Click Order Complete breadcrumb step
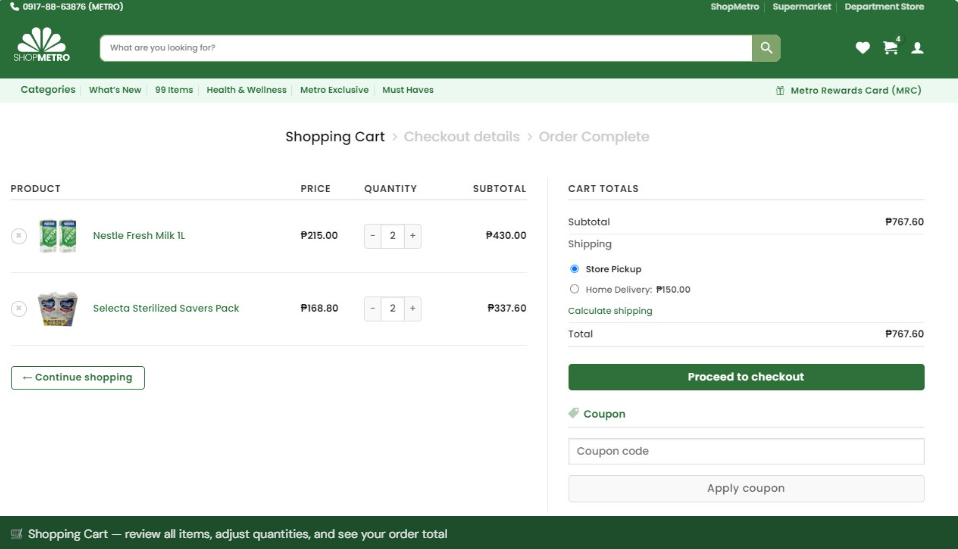The image size is (958, 549). pos(594,137)
